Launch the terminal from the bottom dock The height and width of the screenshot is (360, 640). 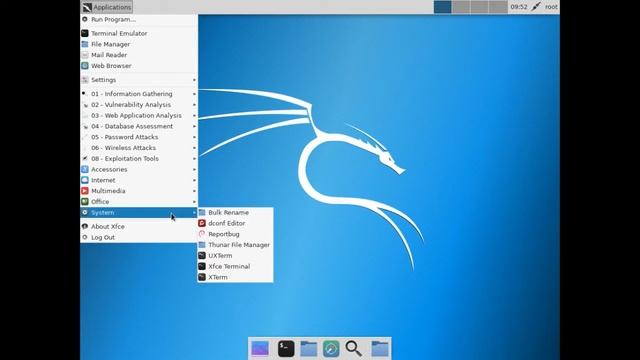click(x=286, y=349)
